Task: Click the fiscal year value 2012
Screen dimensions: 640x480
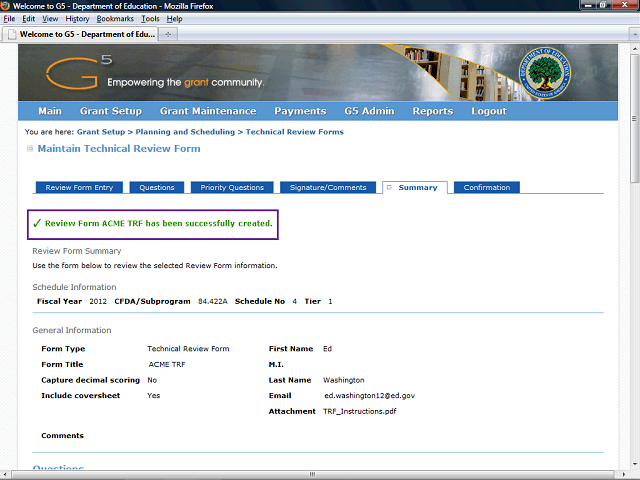Action: coord(98,301)
